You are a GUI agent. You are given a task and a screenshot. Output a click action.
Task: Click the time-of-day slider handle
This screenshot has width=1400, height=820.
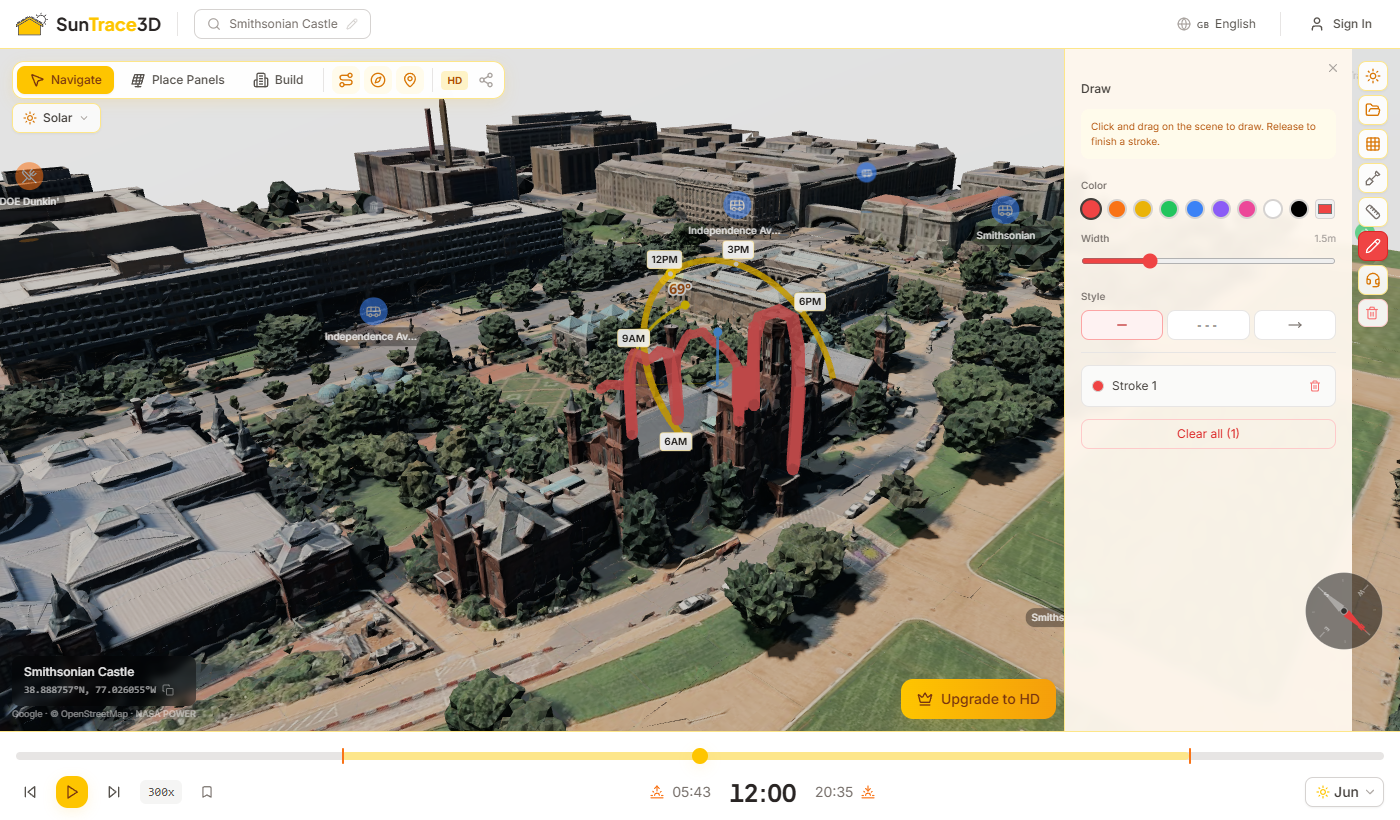pos(700,756)
